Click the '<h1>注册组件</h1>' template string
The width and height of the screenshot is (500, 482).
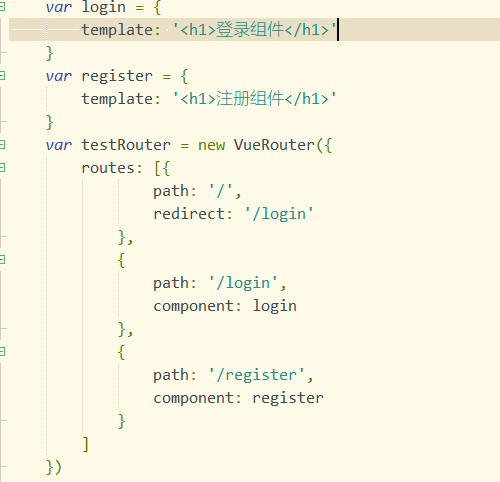(x=254, y=99)
